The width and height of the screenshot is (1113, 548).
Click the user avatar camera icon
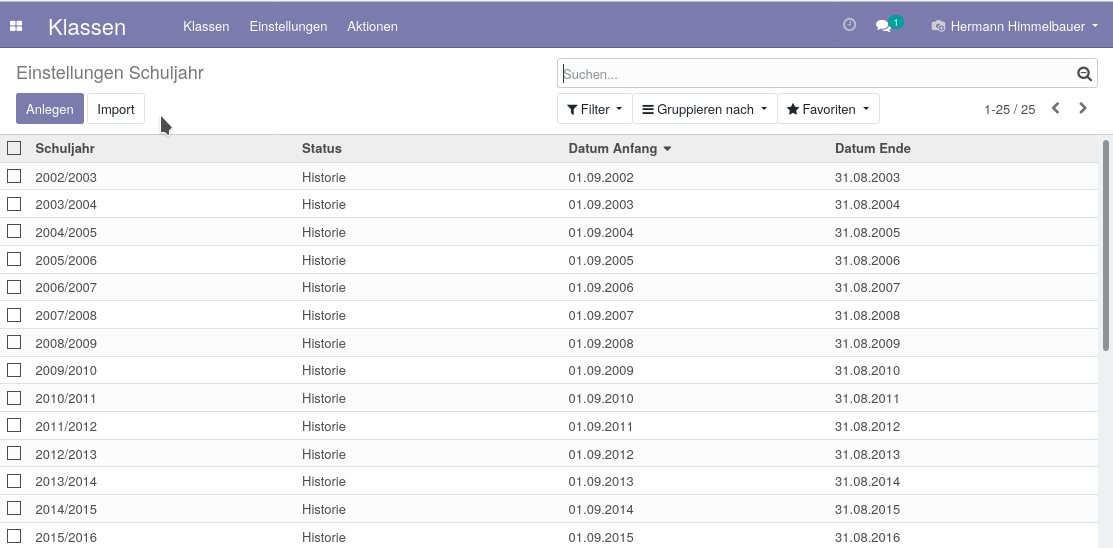pyautogui.click(x=938, y=26)
